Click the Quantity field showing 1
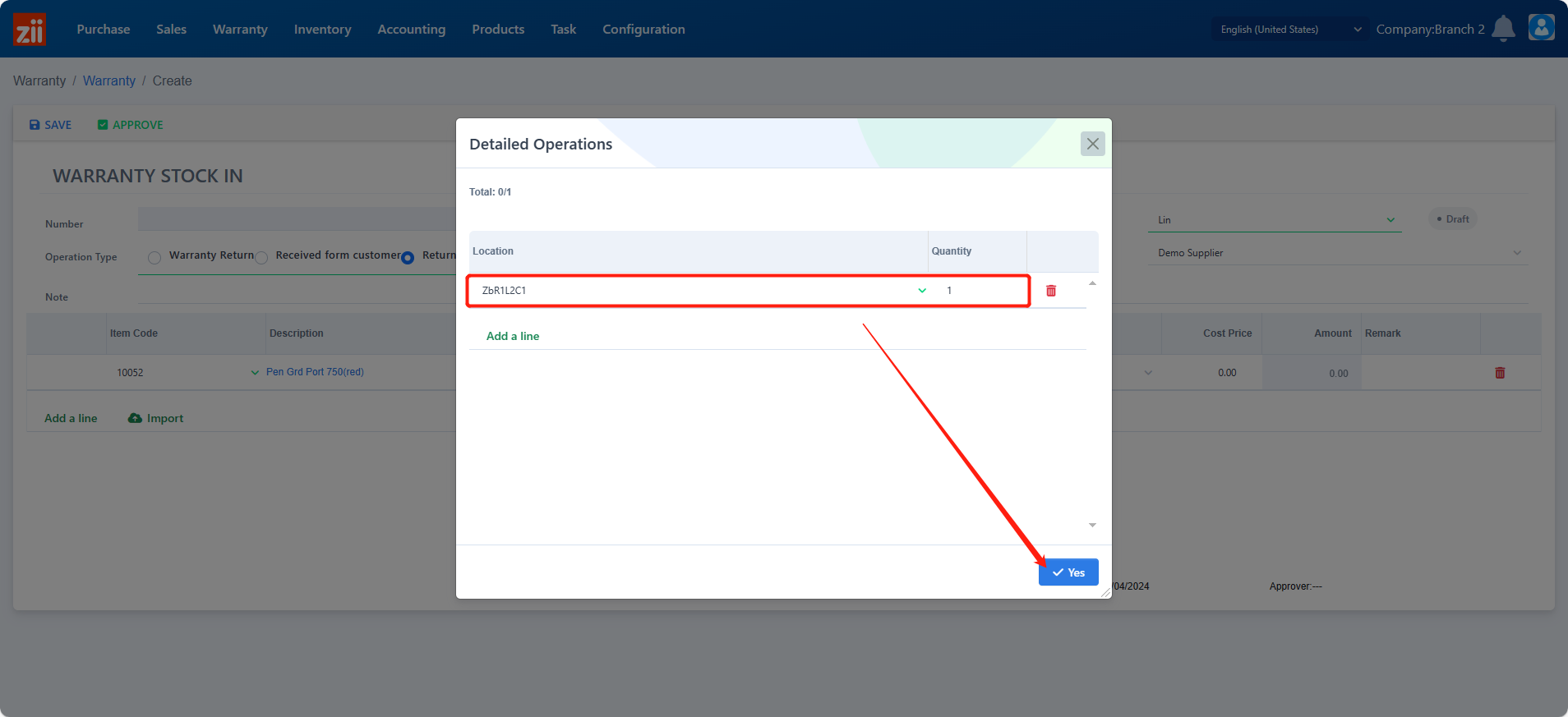1568x717 pixels. (x=978, y=291)
